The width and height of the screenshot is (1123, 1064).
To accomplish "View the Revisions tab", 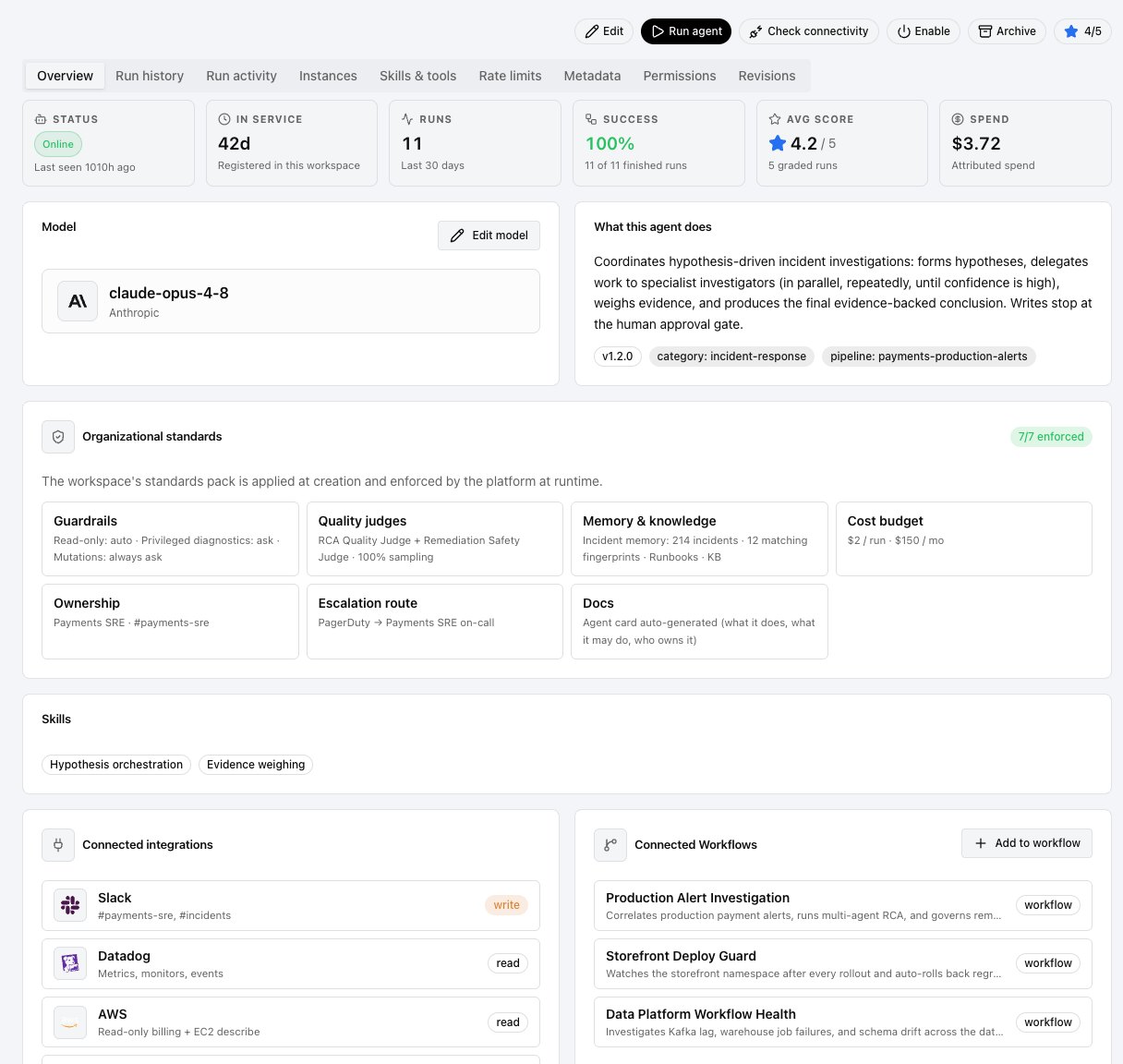I will pos(767,76).
